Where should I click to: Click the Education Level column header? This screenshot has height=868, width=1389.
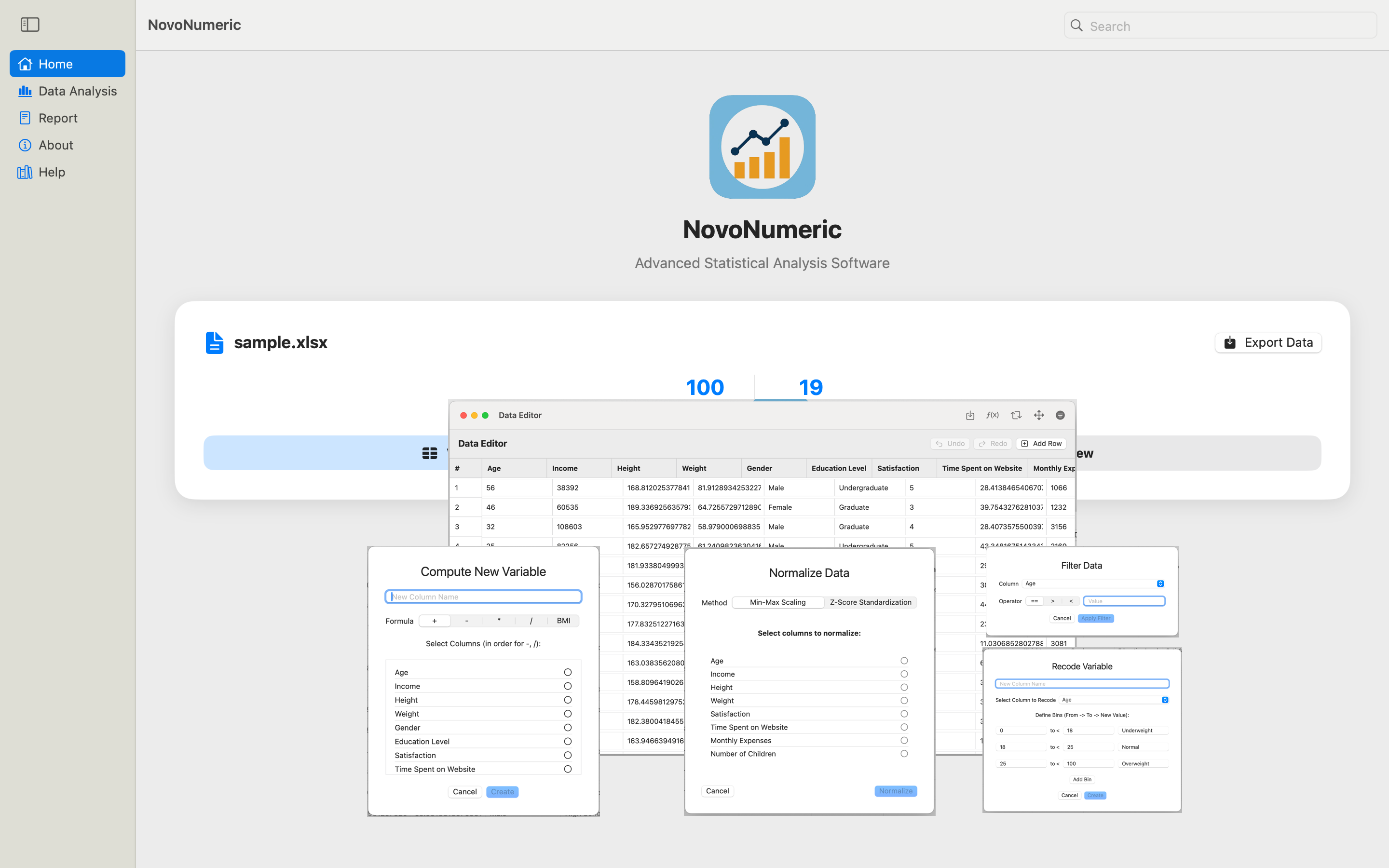839,468
